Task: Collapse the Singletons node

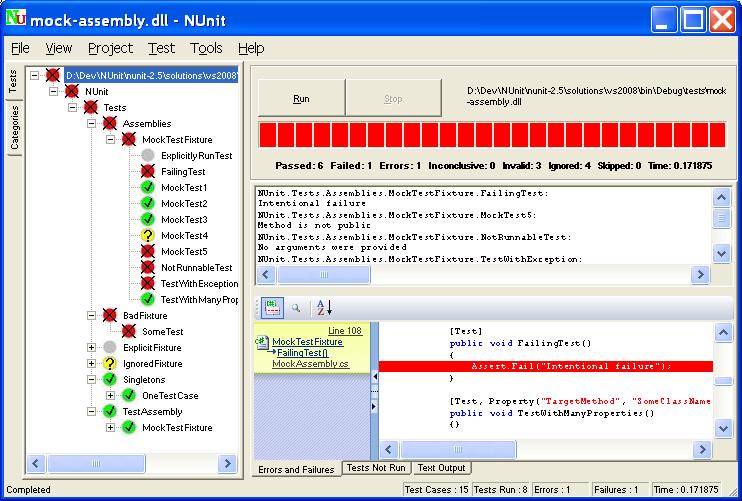Action: pos(91,379)
